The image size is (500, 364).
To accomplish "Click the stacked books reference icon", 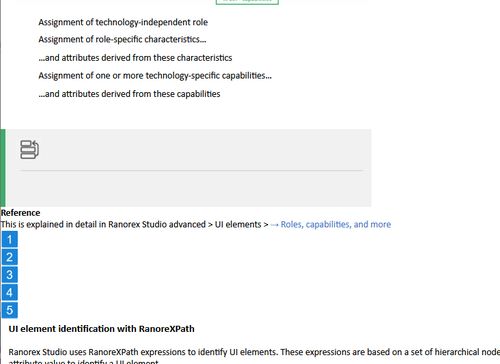I will pyautogui.click(x=29, y=150).
